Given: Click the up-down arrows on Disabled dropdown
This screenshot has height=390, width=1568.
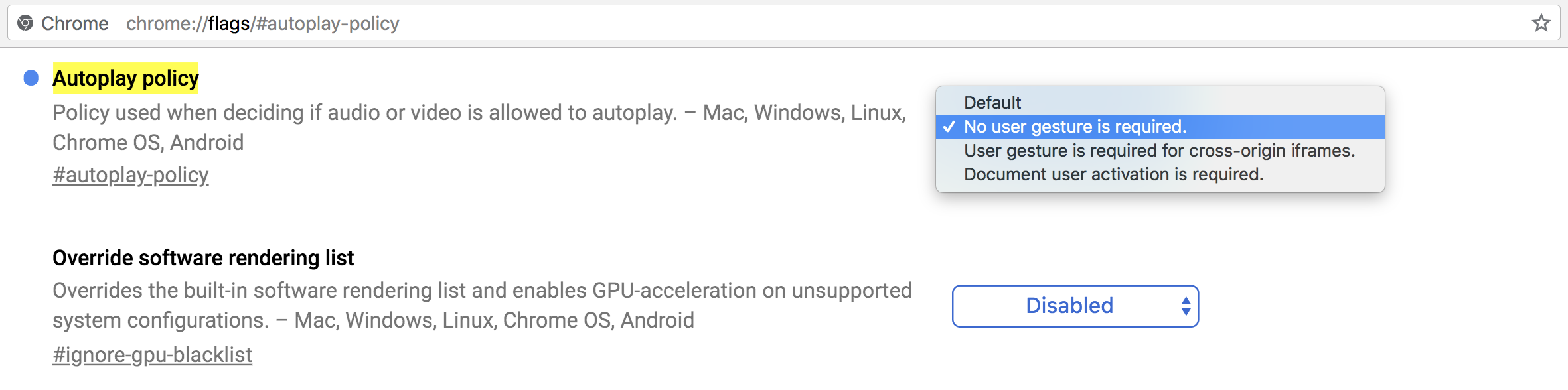Looking at the screenshot, I should pyautogui.click(x=1186, y=306).
